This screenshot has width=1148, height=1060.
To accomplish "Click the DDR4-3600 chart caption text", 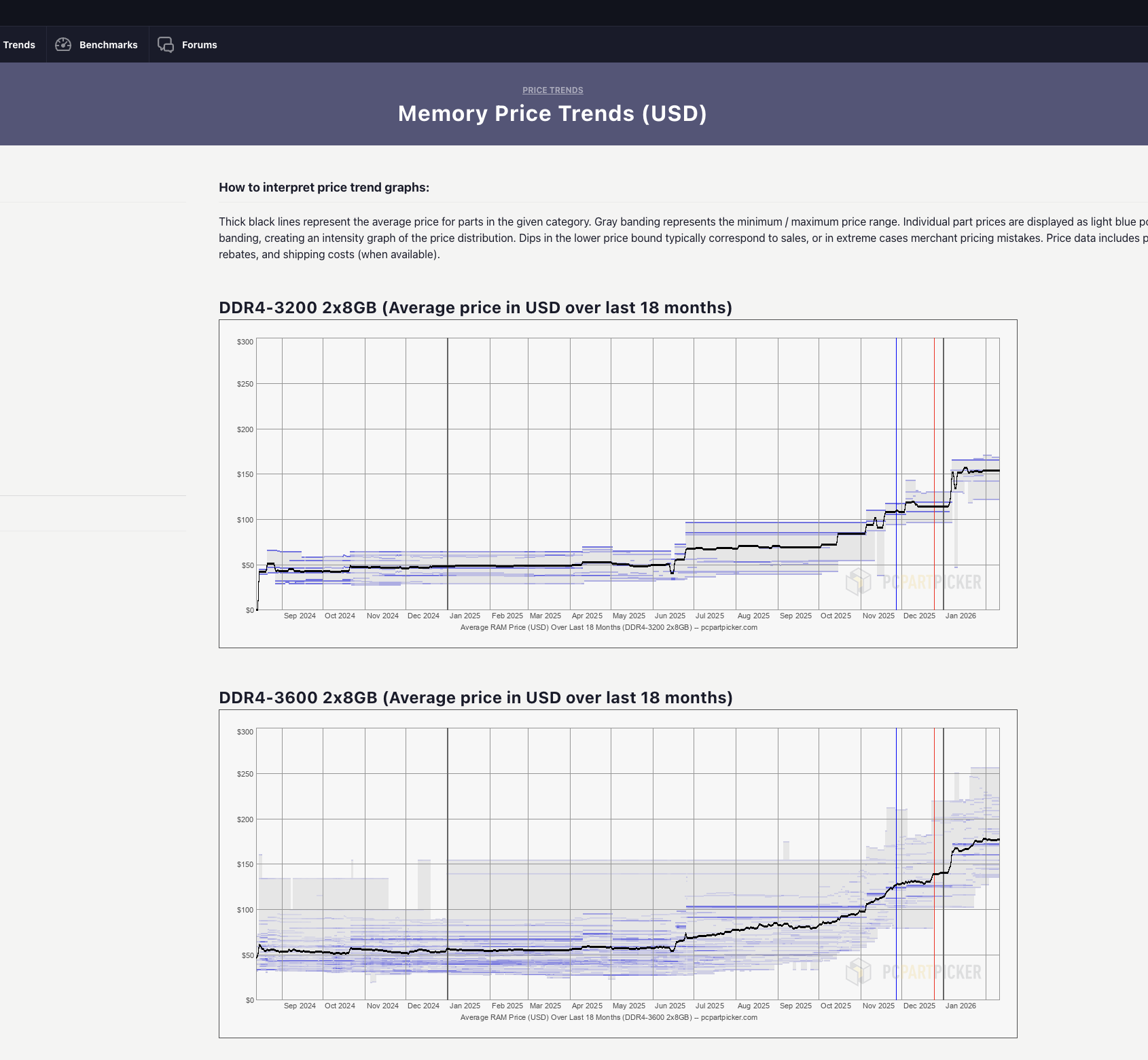I will coord(609,1017).
